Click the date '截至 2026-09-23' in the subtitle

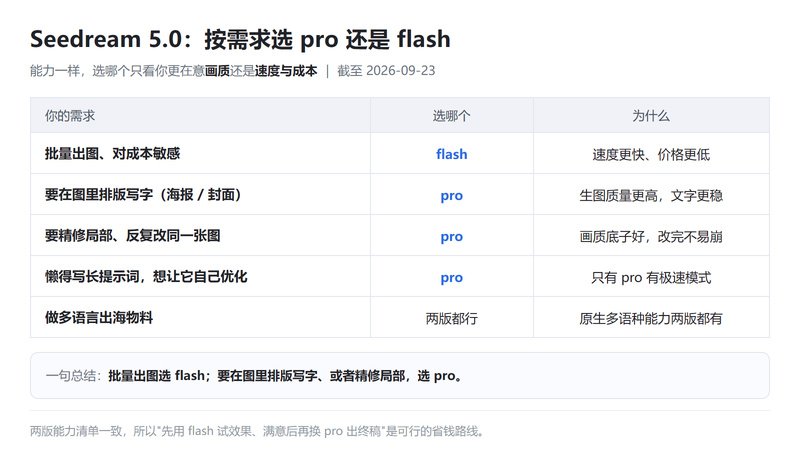pyautogui.click(x=386, y=70)
